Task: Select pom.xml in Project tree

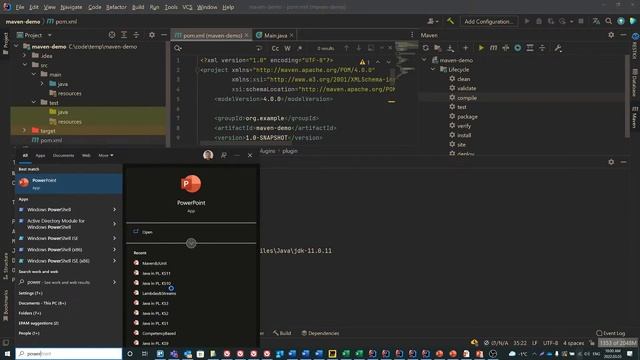Action: [x=51, y=140]
